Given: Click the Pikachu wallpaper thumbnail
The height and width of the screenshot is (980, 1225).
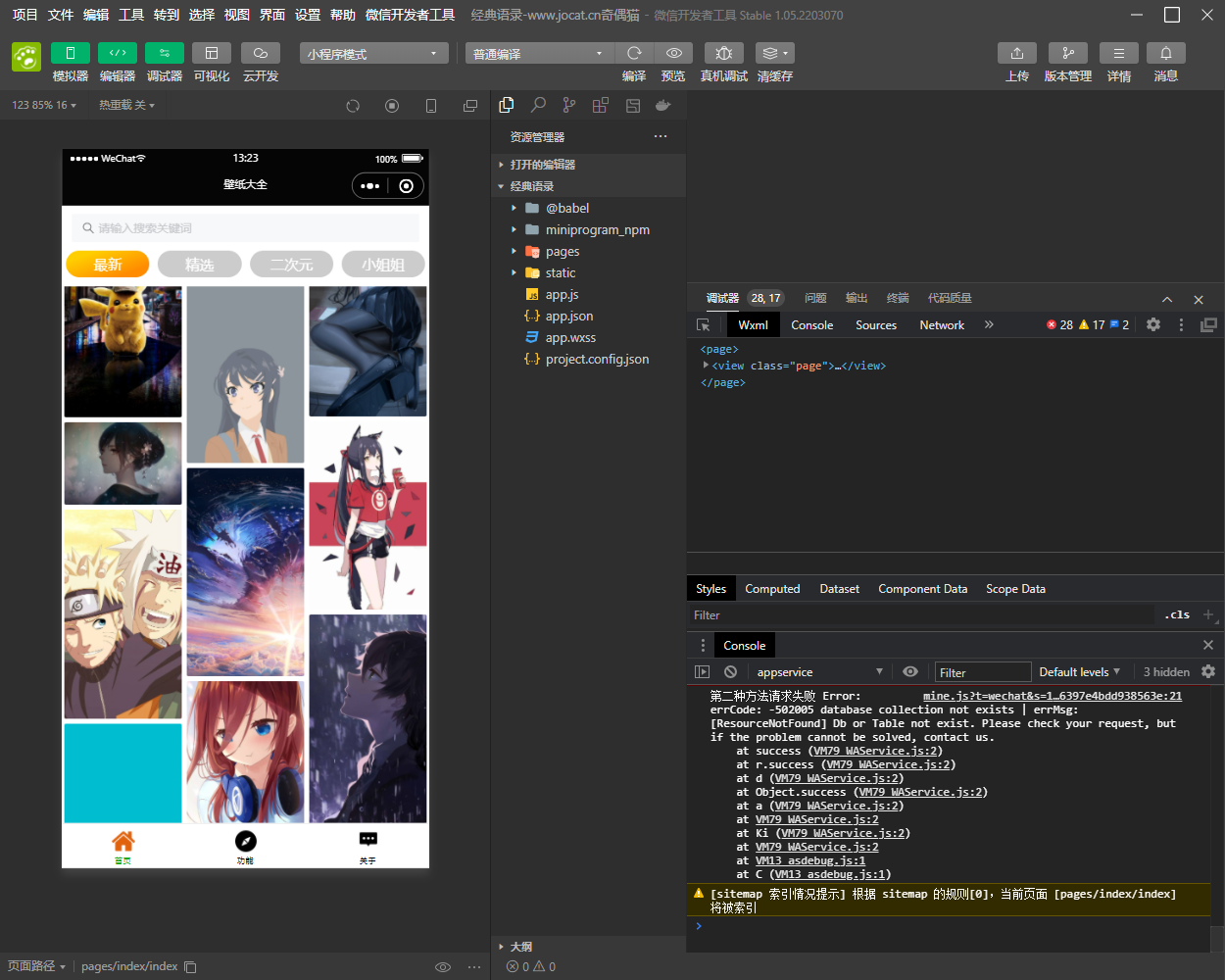Looking at the screenshot, I should (x=122, y=352).
